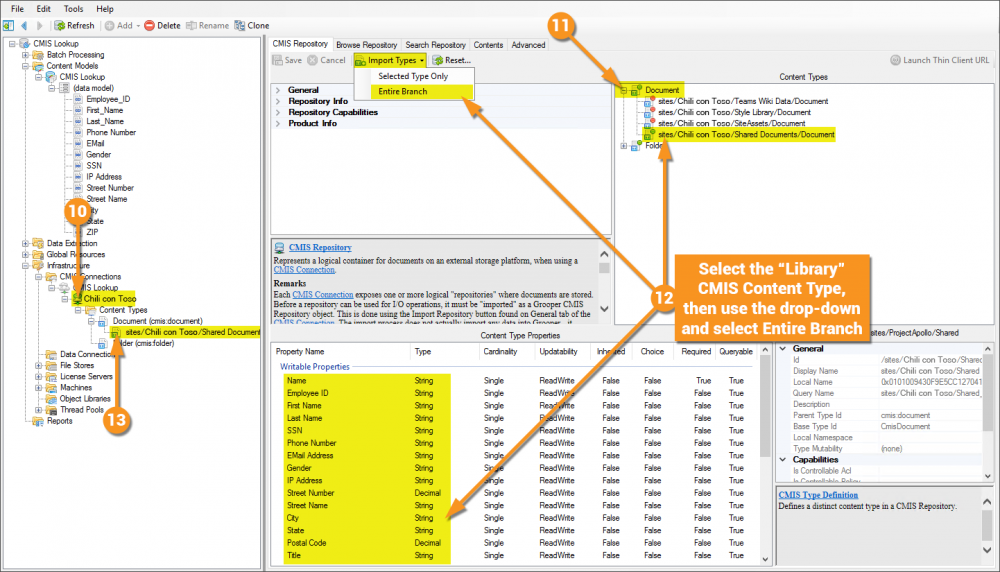
Task: Collapse the General section in right properties
Action: click(x=783, y=349)
